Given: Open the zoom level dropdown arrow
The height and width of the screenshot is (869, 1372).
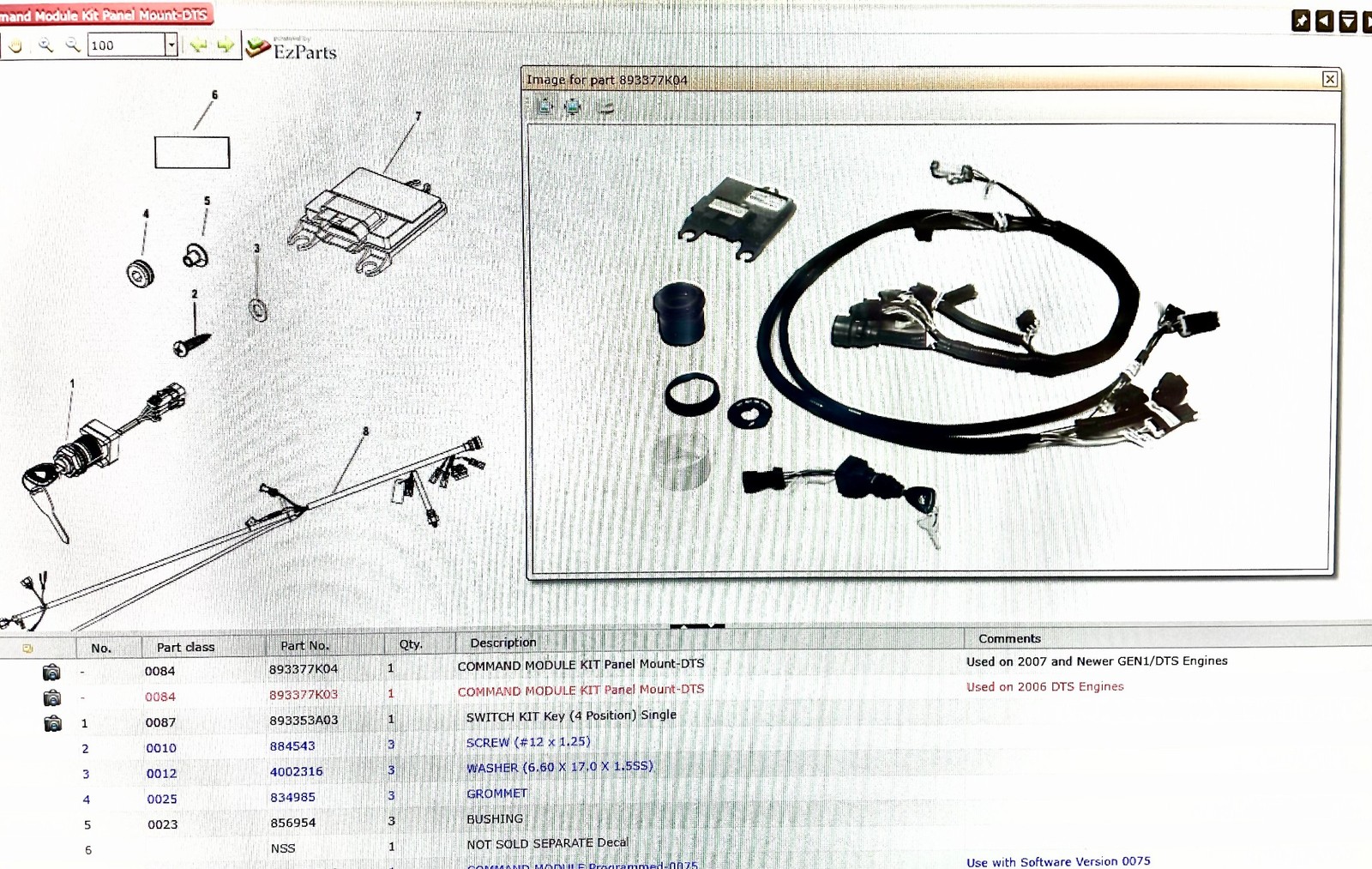Looking at the screenshot, I should (x=171, y=45).
